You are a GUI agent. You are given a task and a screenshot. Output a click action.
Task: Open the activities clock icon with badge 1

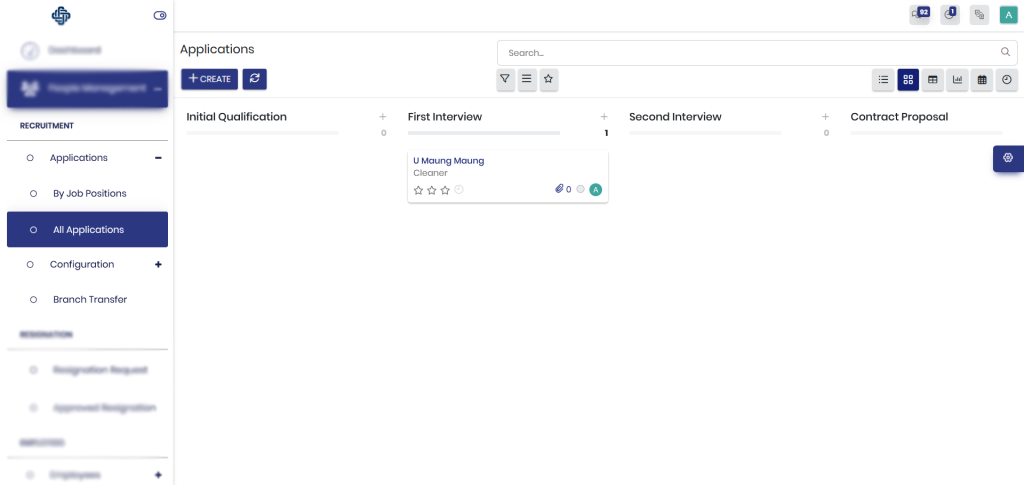(950, 15)
